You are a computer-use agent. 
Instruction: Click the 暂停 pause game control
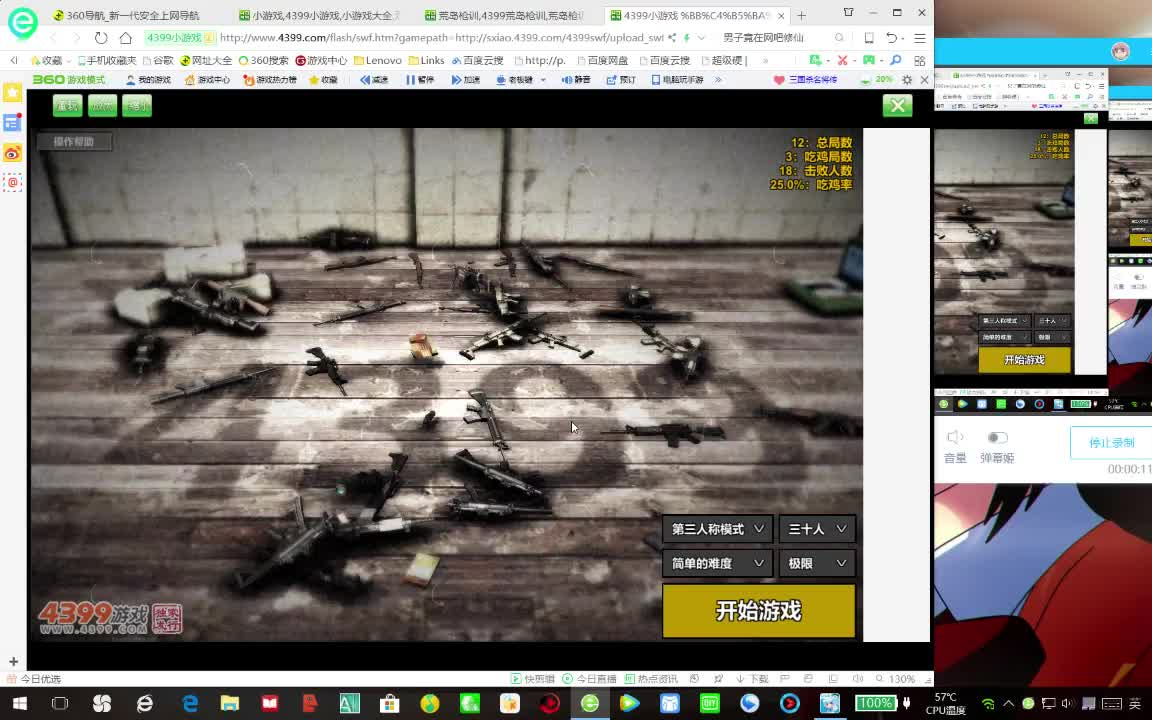coord(420,79)
